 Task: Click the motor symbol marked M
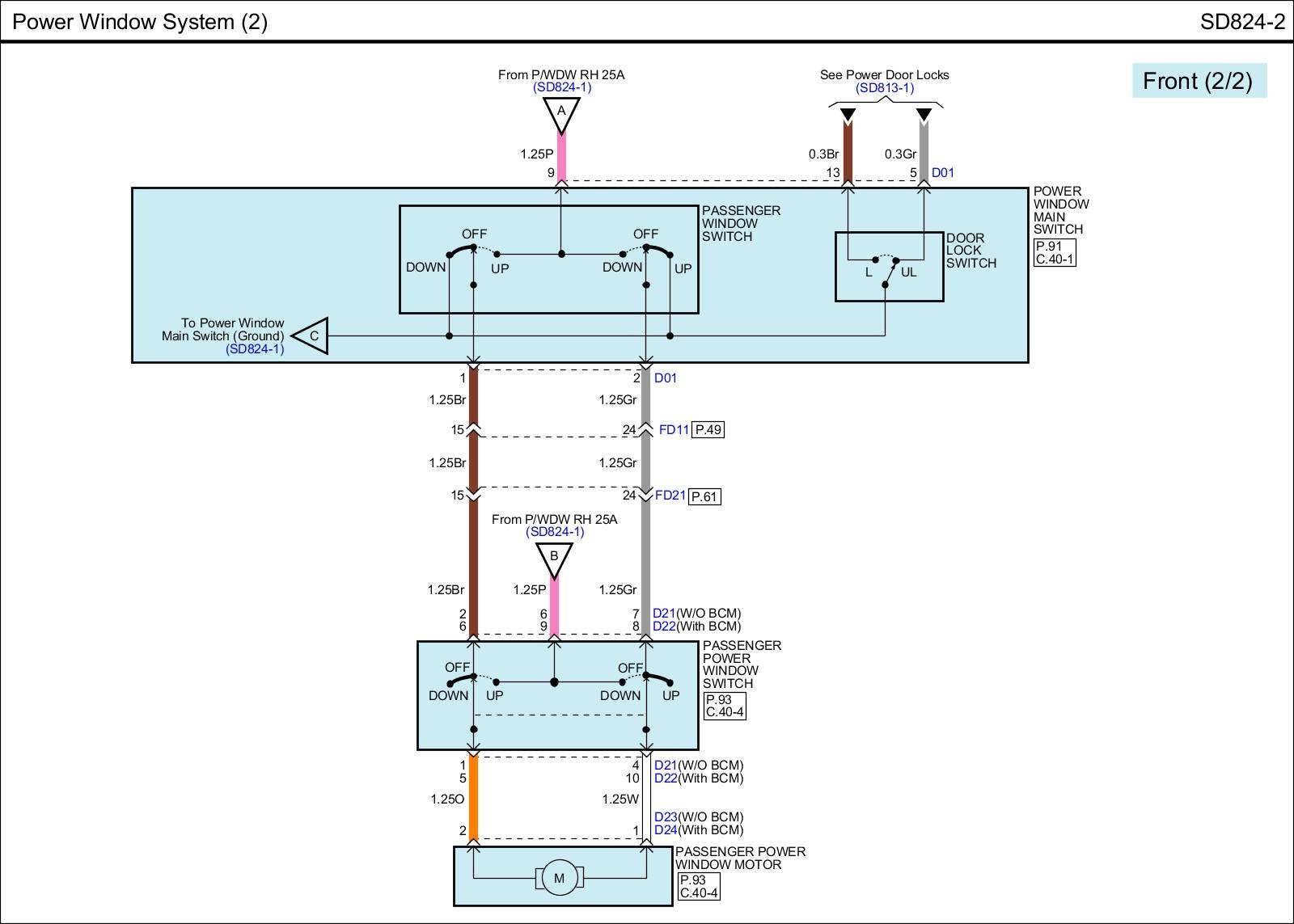pos(558,878)
